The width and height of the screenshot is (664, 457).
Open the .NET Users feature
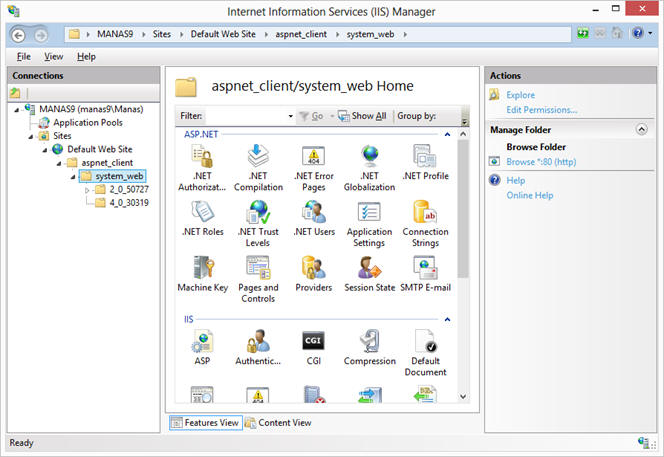coord(314,219)
